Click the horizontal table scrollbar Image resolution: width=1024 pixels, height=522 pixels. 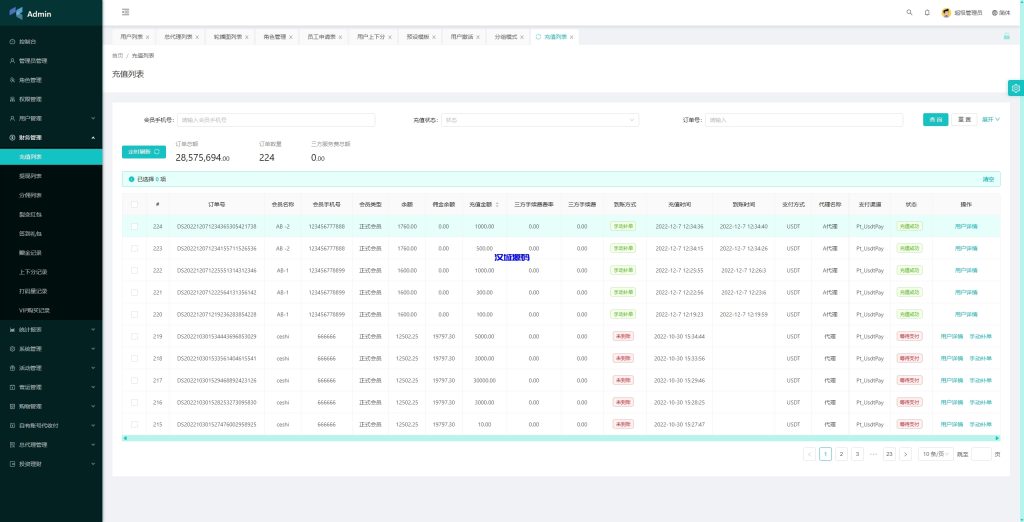(560, 437)
